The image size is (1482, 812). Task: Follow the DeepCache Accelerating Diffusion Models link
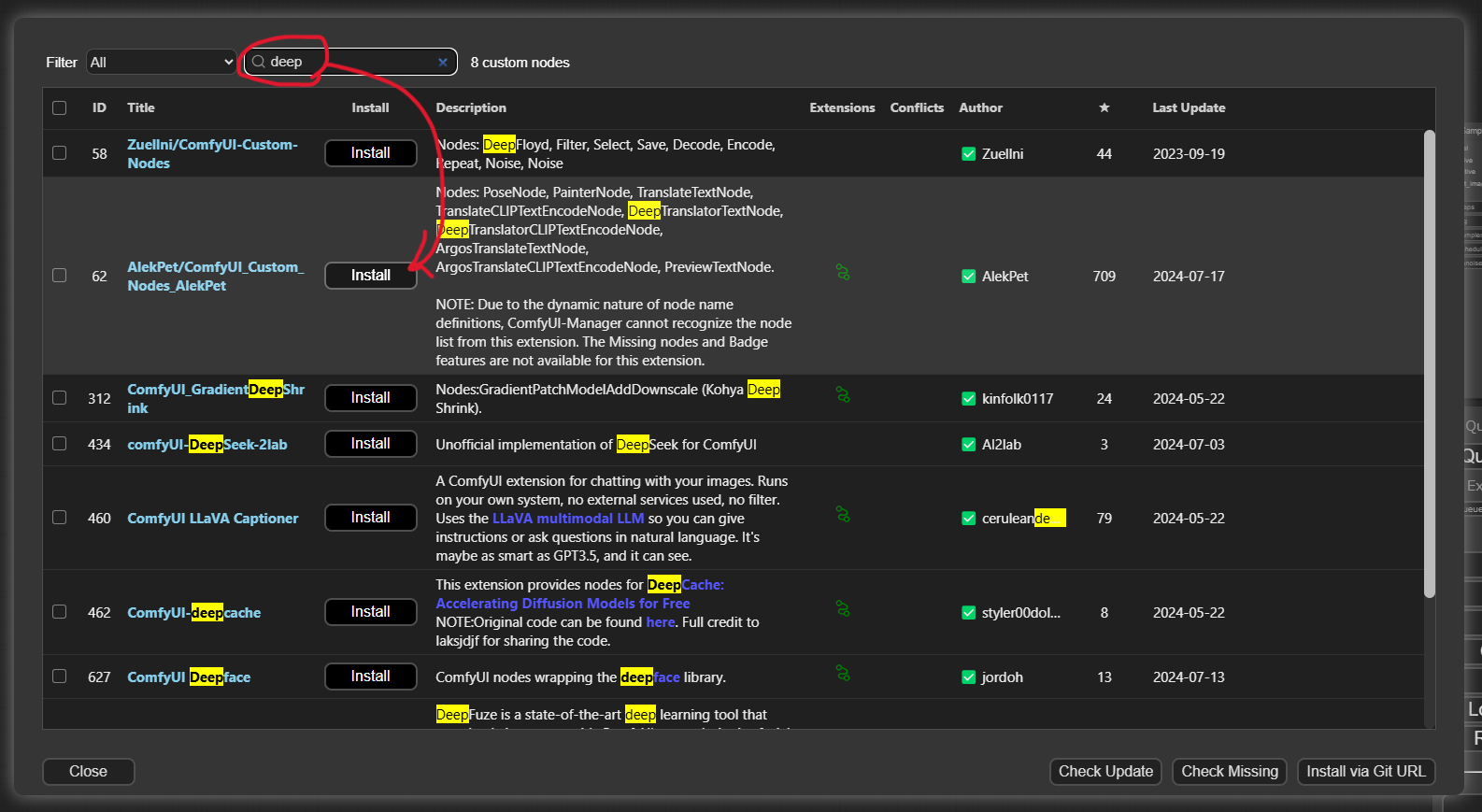(x=580, y=594)
